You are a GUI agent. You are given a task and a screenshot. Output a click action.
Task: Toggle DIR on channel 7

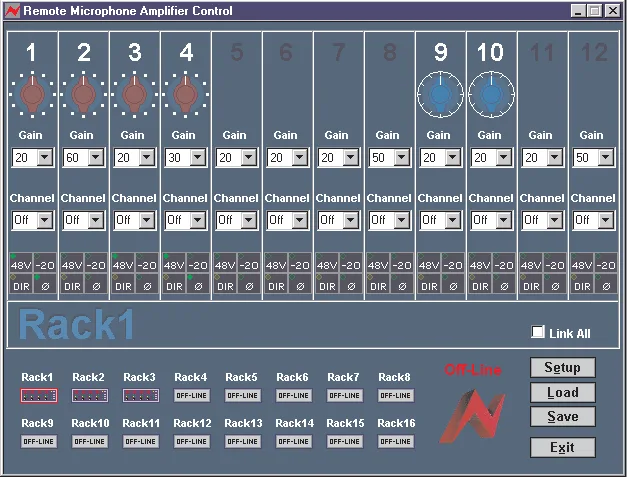click(327, 283)
